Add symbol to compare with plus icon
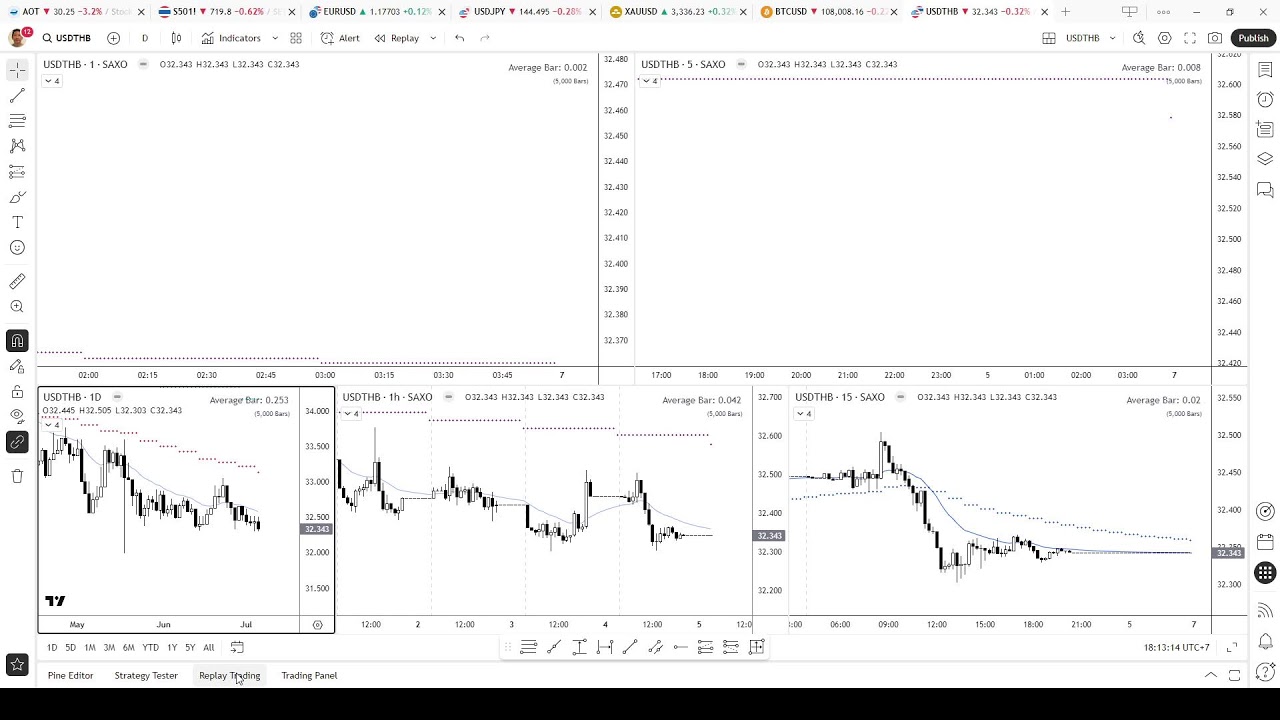 [113, 38]
